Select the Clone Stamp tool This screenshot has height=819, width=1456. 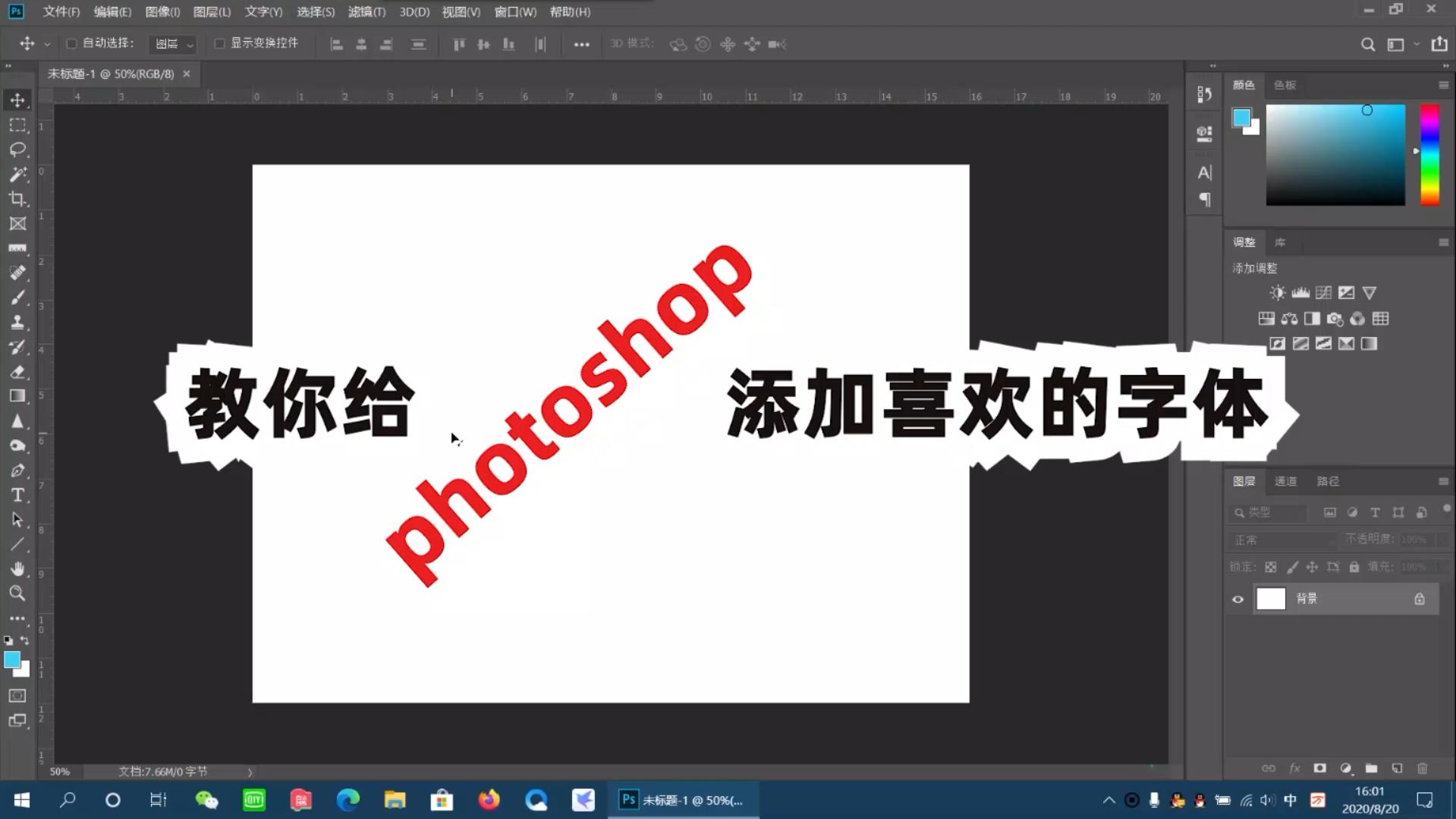pos(17,322)
